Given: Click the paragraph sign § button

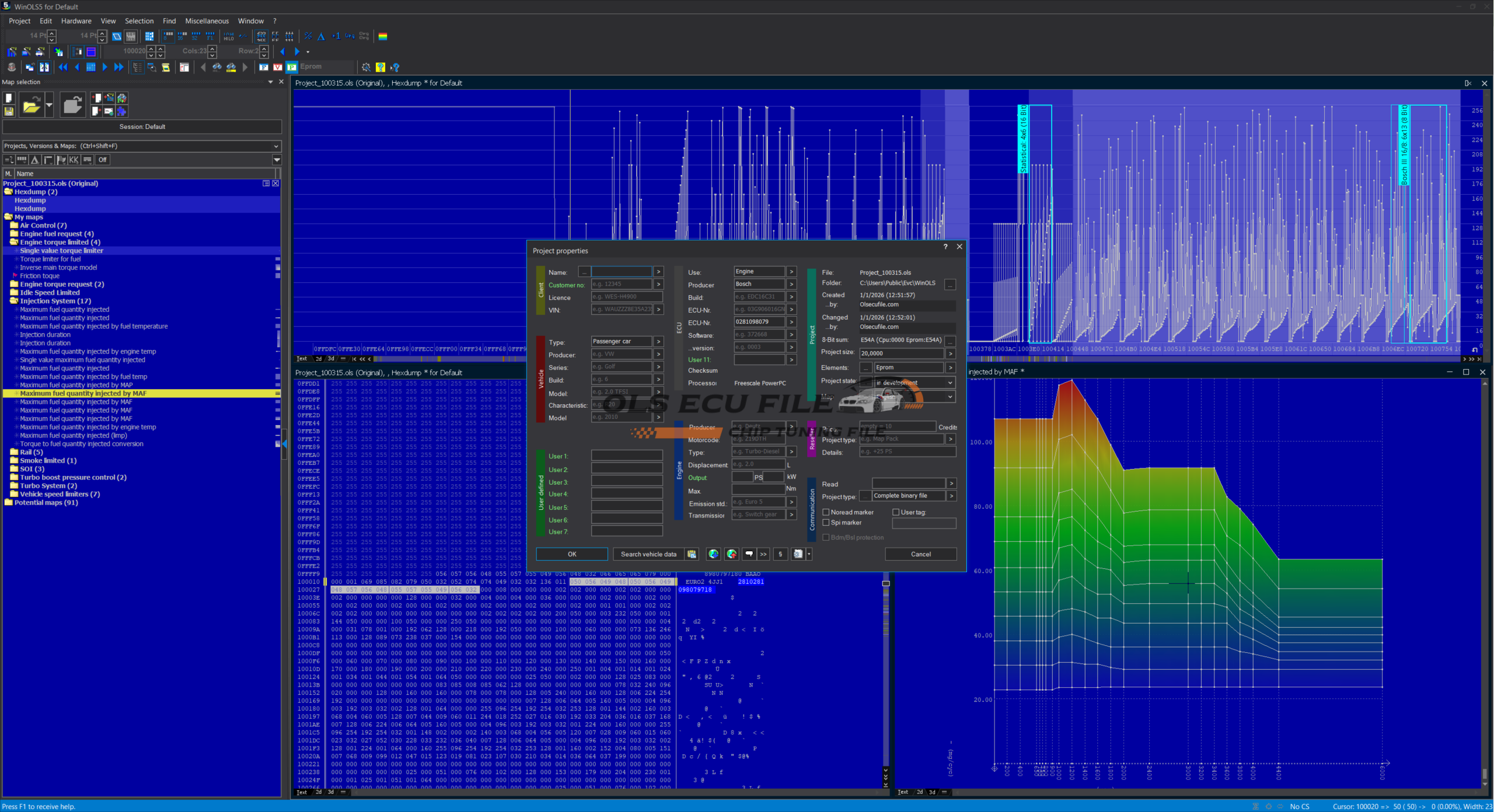Looking at the screenshot, I should pyautogui.click(x=780, y=554).
